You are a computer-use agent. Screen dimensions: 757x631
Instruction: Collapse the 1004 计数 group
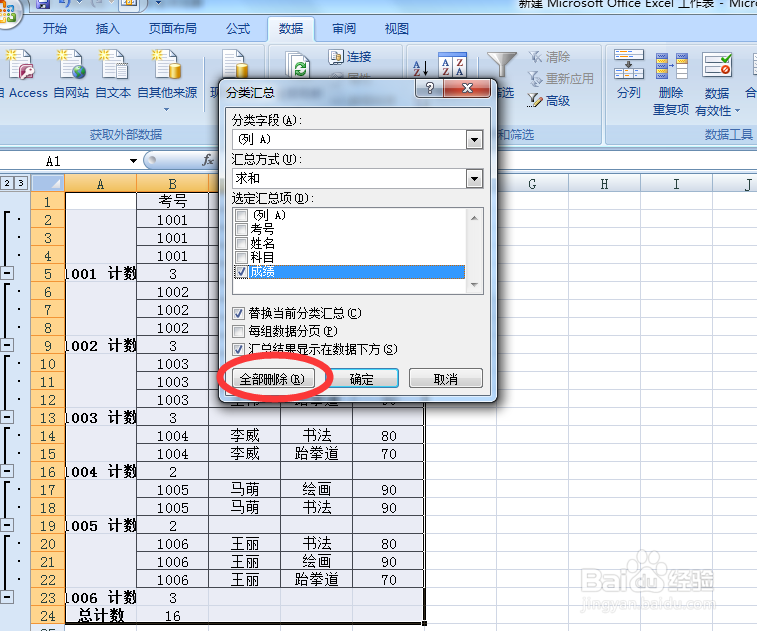pos(7,471)
